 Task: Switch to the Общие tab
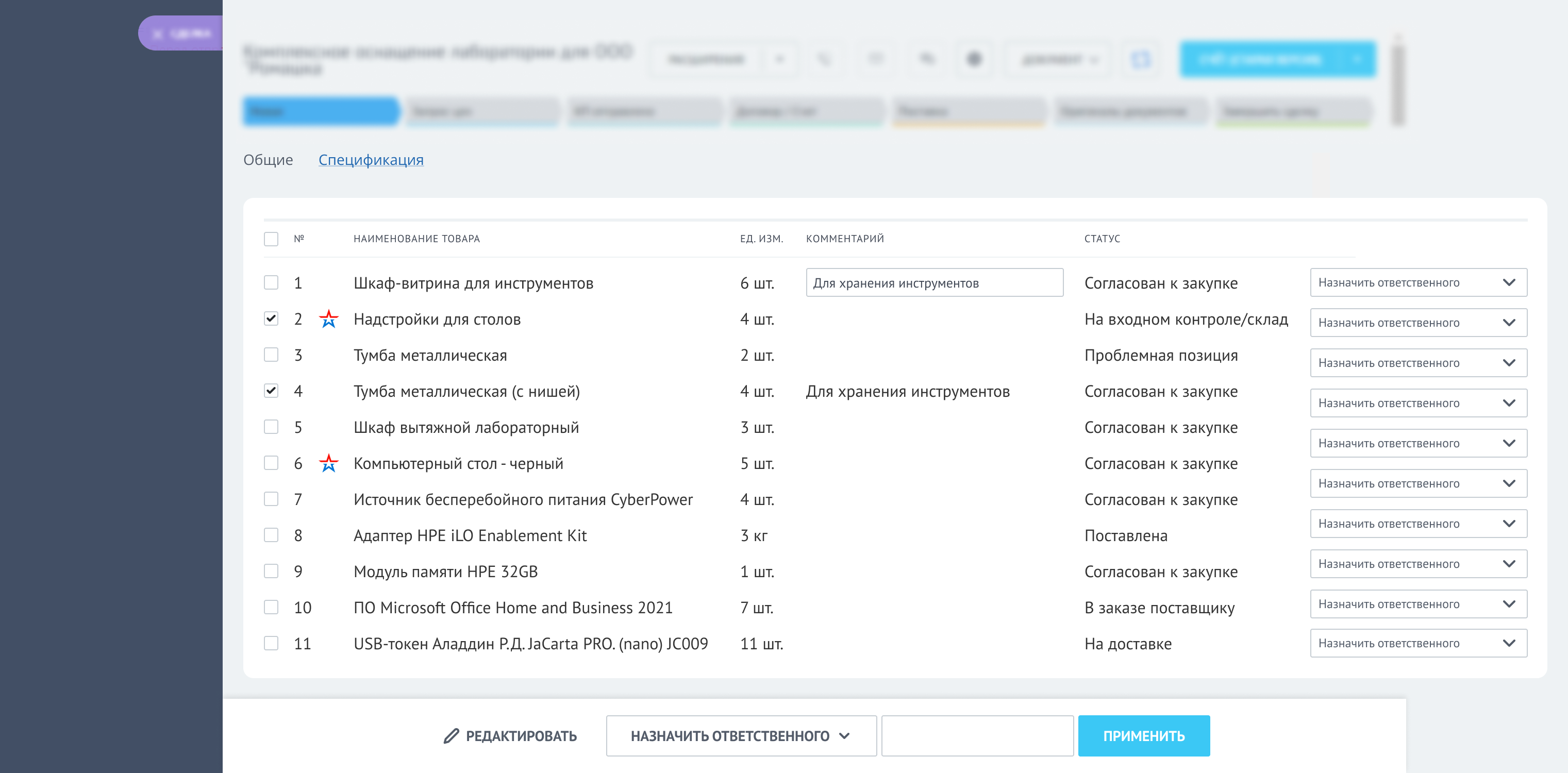(x=268, y=159)
